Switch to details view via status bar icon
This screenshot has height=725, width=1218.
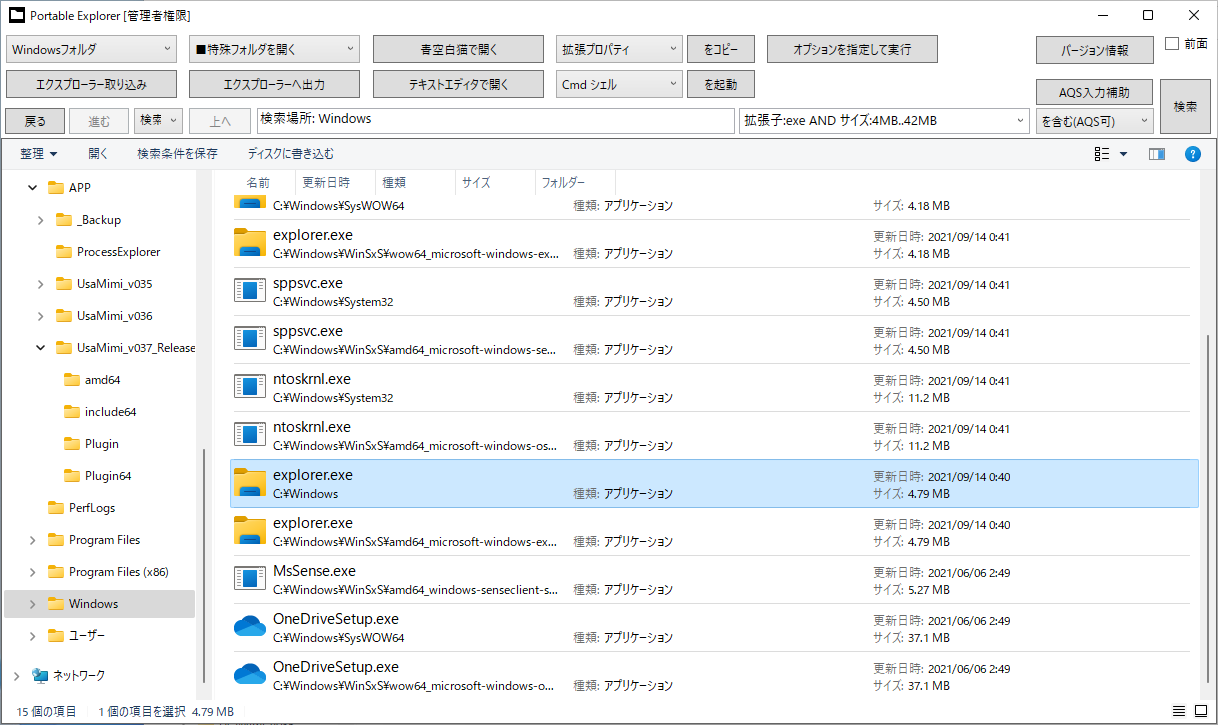pyautogui.click(x=1178, y=711)
